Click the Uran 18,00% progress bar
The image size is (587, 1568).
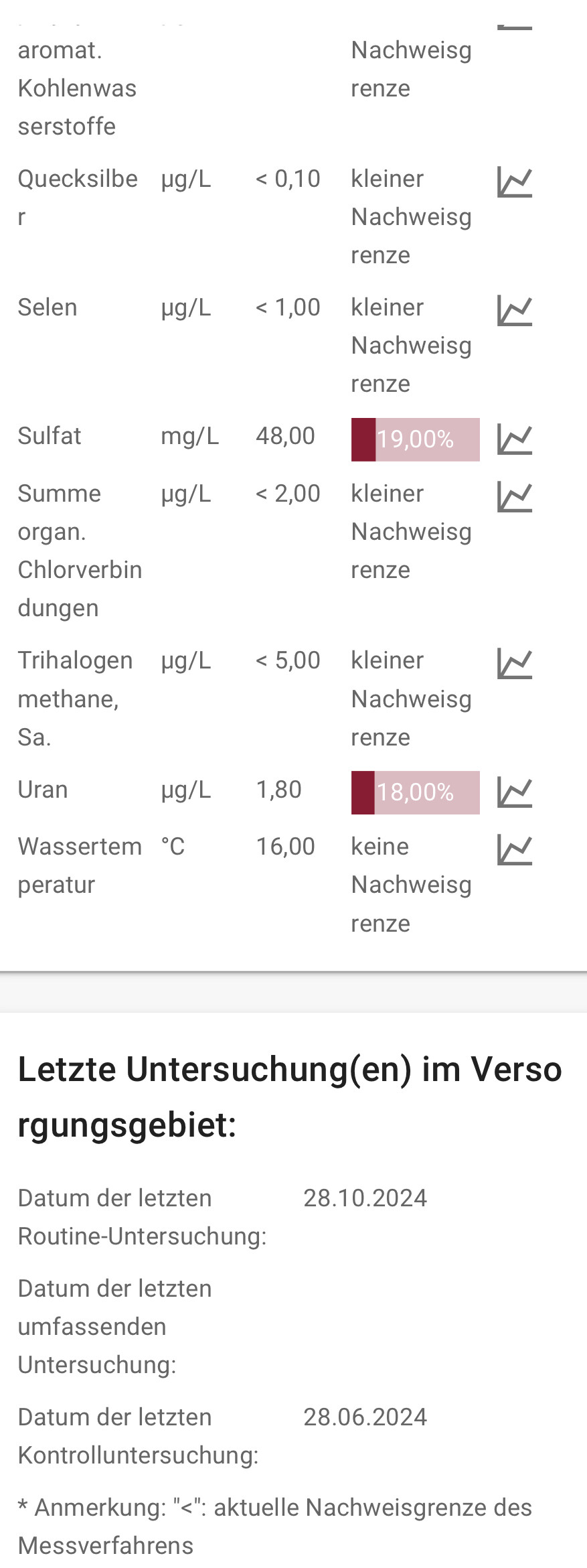416,792
